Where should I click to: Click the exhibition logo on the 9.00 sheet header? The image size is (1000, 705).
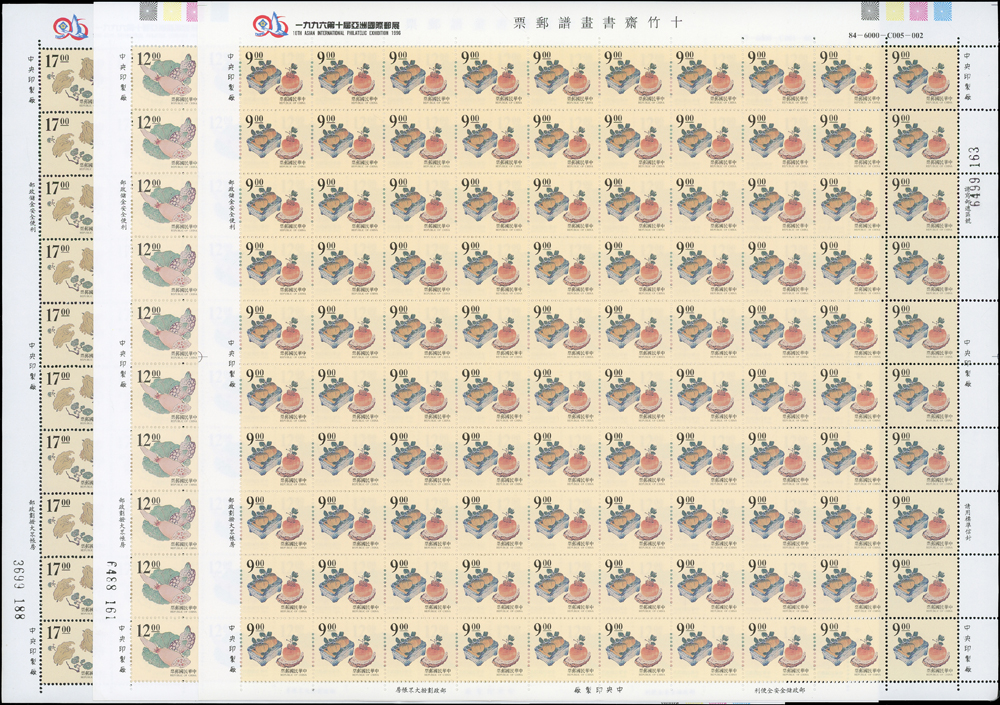[x=263, y=20]
